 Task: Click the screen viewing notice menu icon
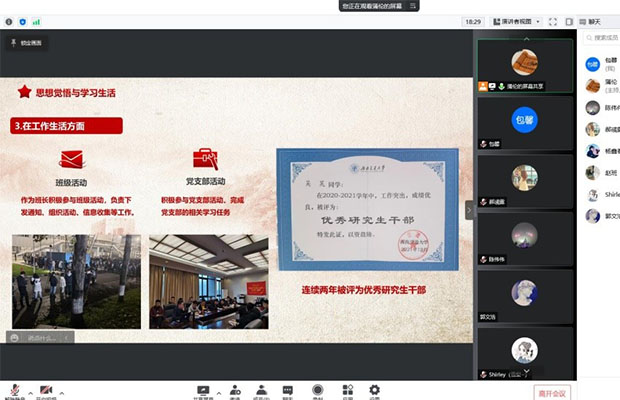point(412,6)
